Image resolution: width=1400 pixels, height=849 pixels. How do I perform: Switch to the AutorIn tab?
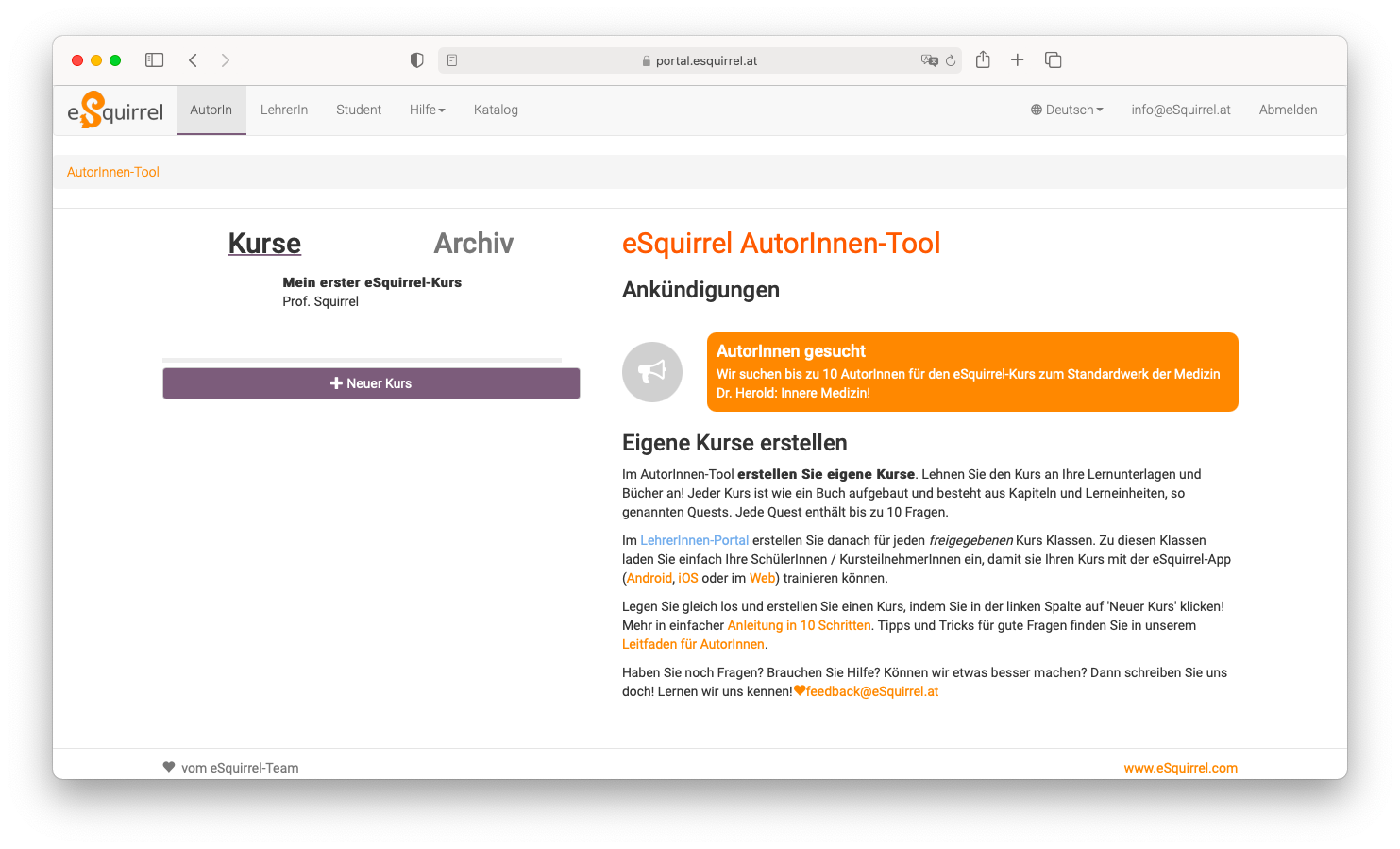point(211,110)
